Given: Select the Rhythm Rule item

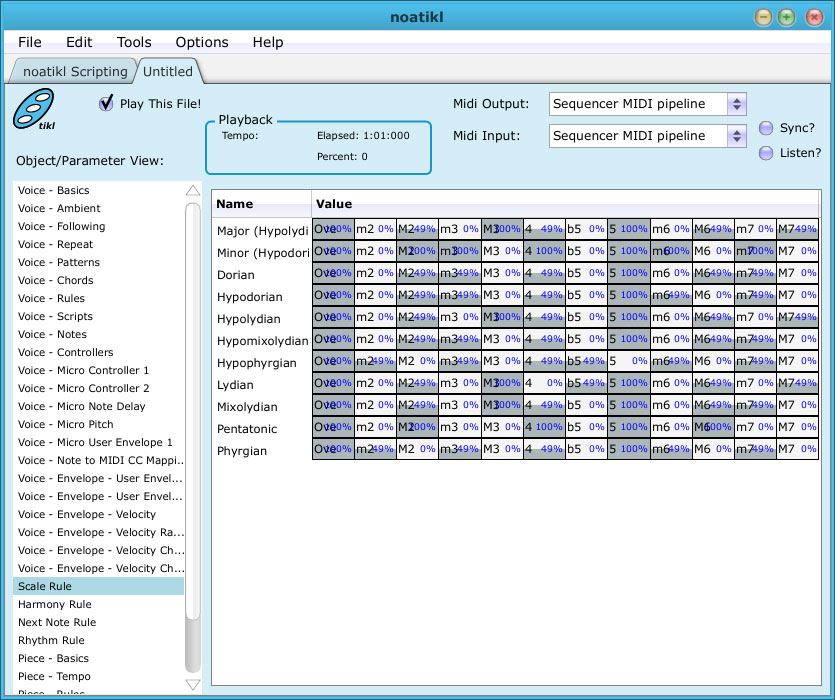Looking at the screenshot, I should click(x=99, y=640).
